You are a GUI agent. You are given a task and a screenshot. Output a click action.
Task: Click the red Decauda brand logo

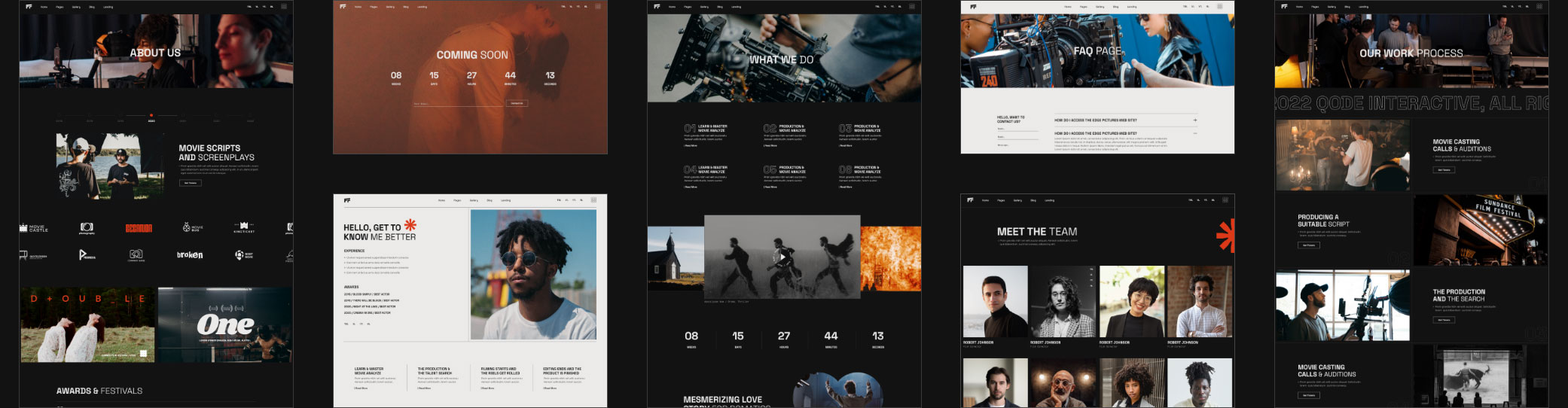(x=139, y=227)
